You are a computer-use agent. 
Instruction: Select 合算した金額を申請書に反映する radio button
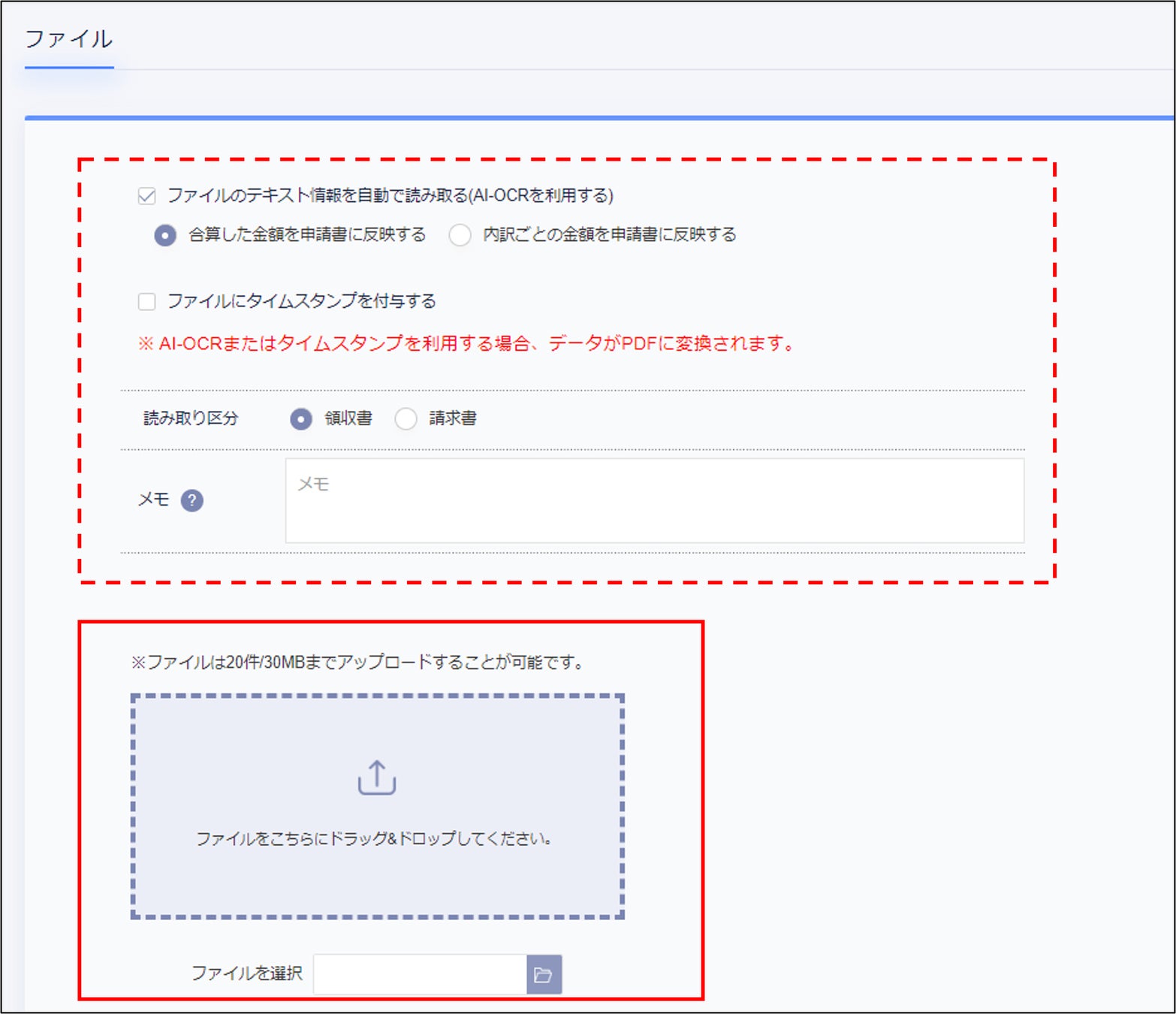[x=165, y=235]
